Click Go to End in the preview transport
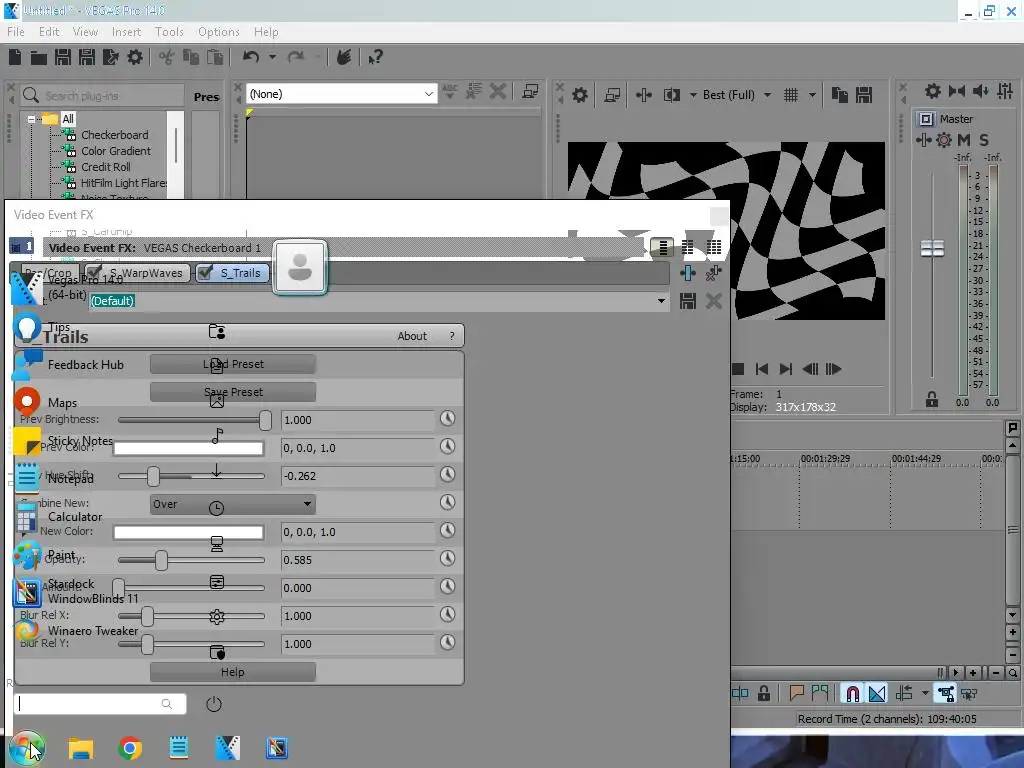This screenshot has height=768, width=1024. (786, 369)
